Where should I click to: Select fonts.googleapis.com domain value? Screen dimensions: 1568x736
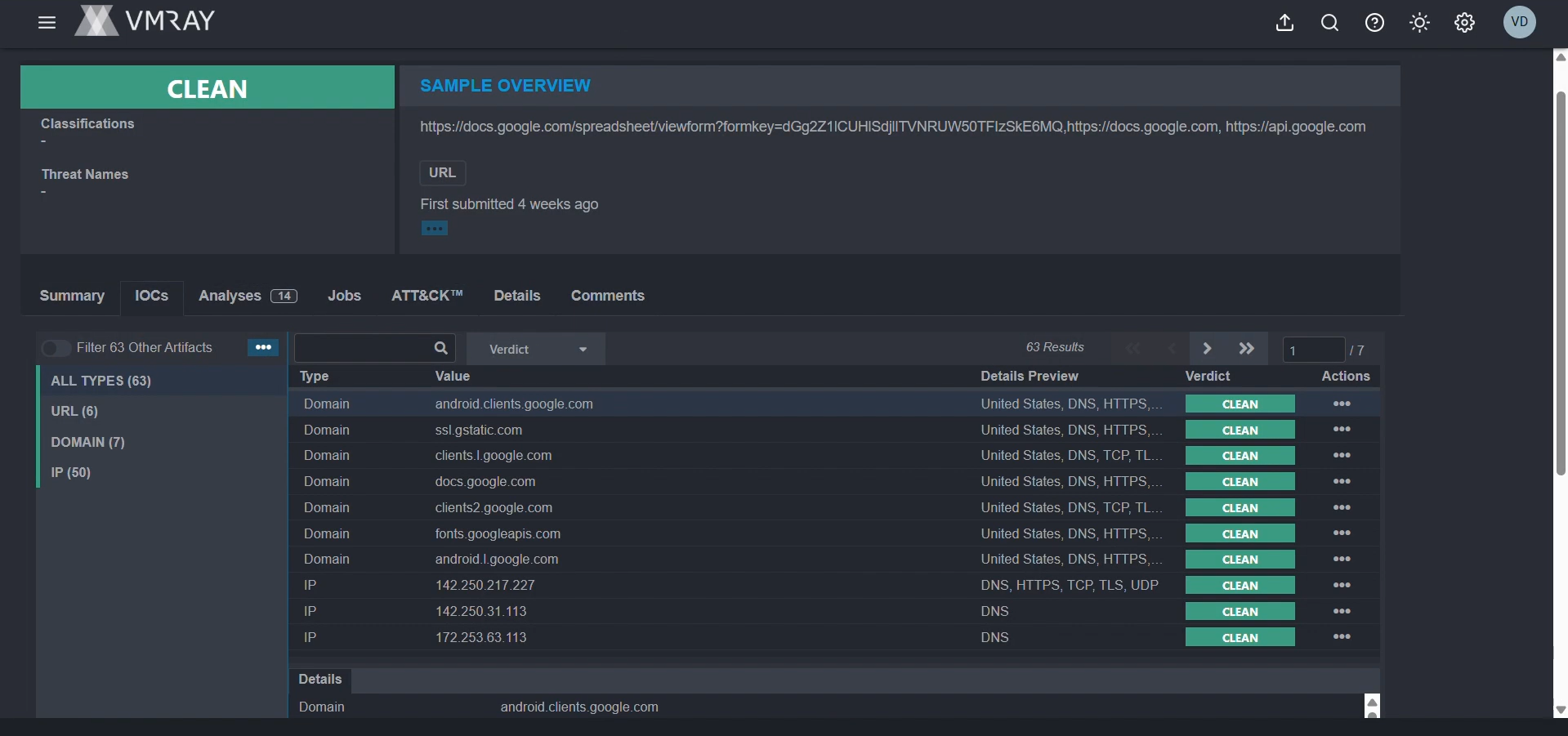498,533
